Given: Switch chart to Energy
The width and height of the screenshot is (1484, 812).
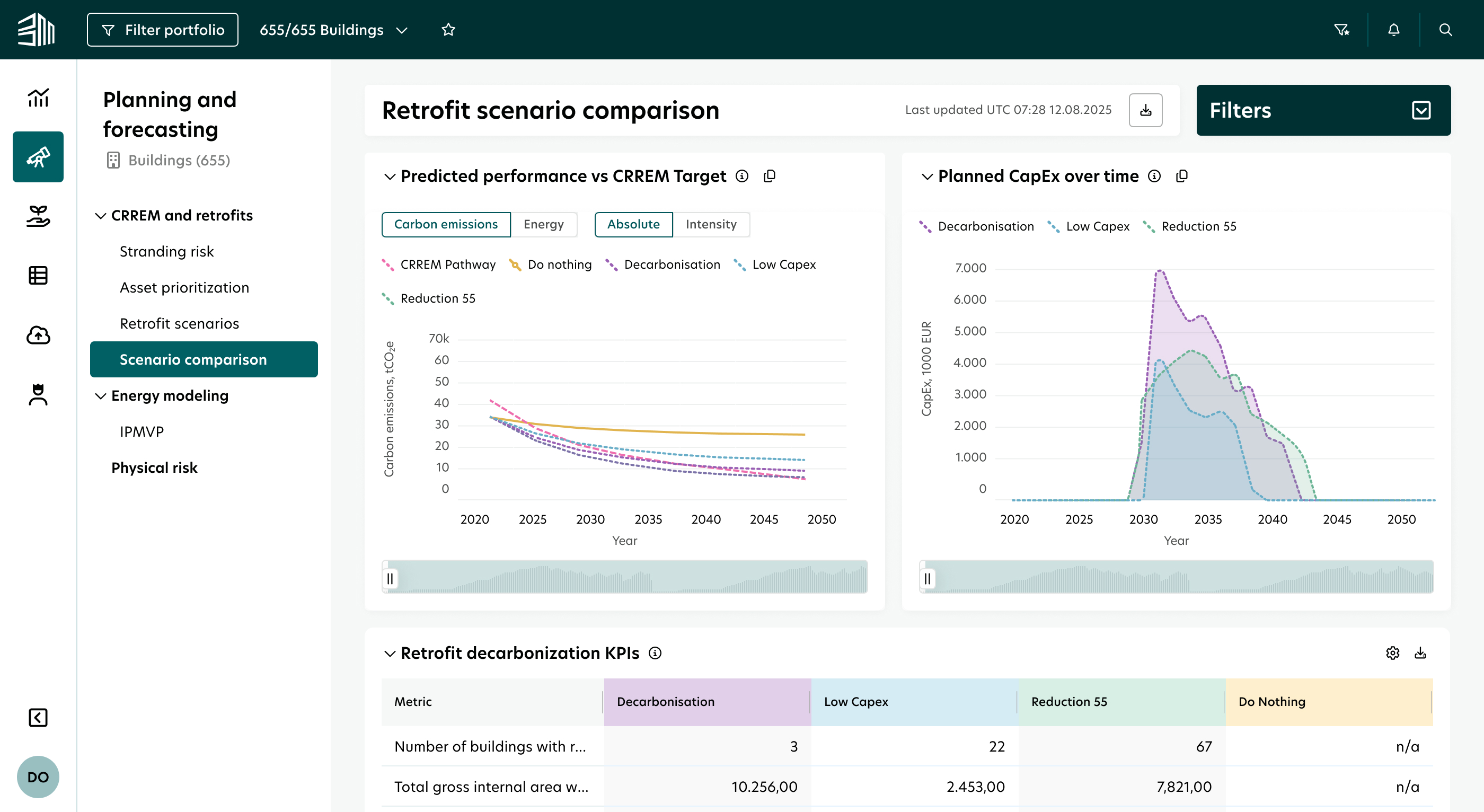Looking at the screenshot, I should 543,224.
